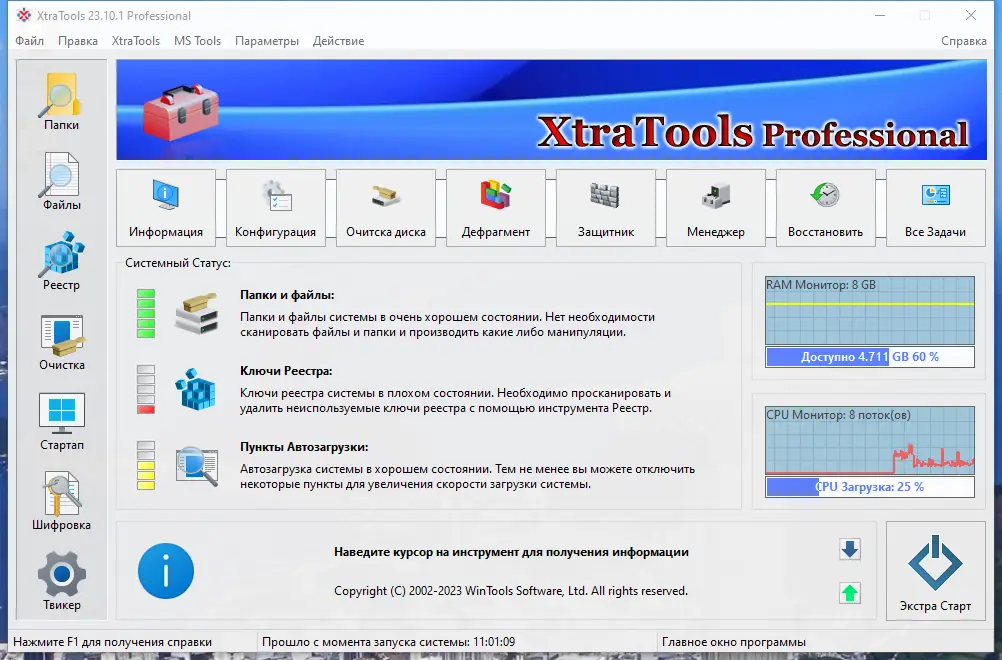Click the Ключи Реестра heading

click(286, 371)
